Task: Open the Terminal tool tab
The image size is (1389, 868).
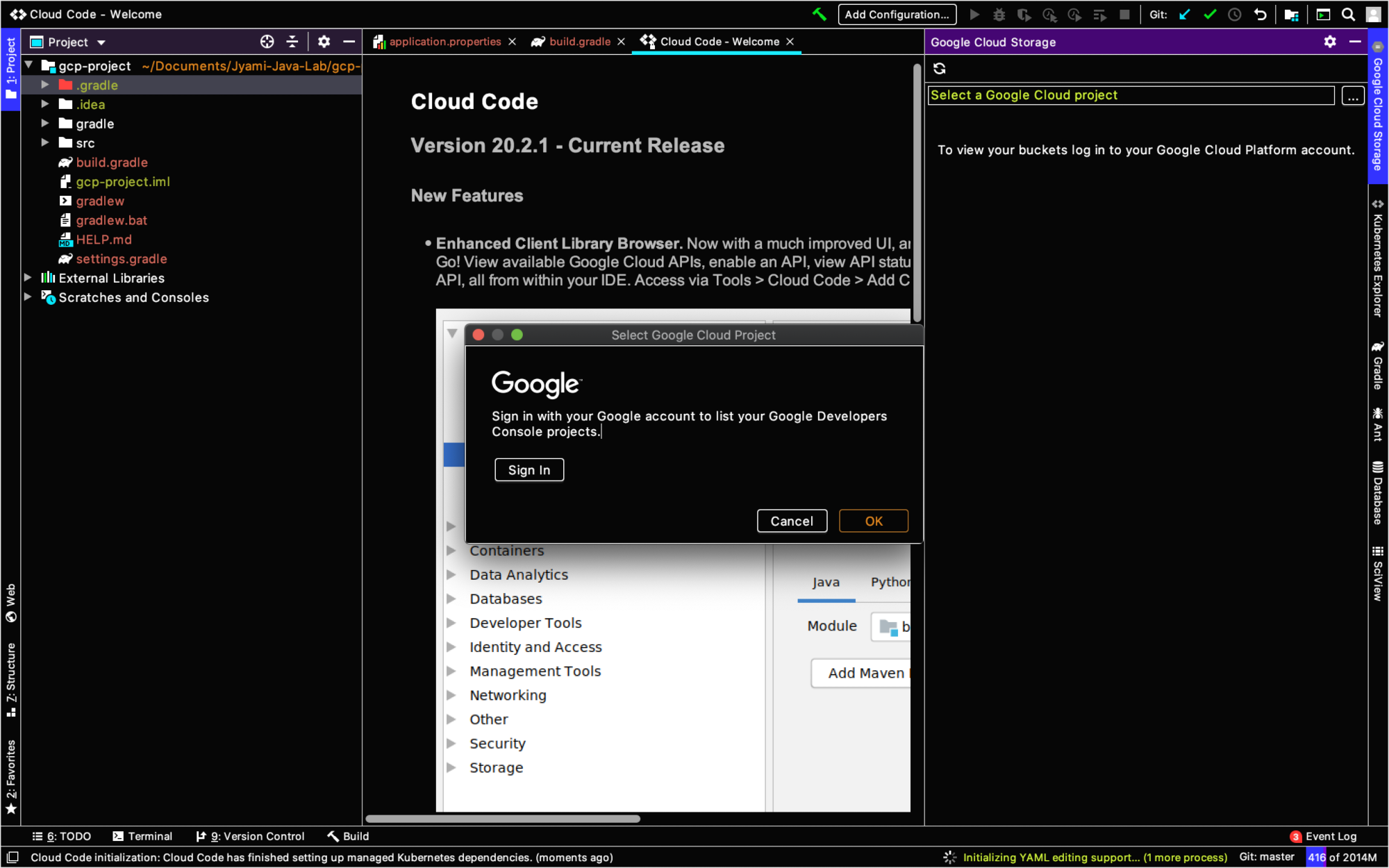Action: coord(142,836)
